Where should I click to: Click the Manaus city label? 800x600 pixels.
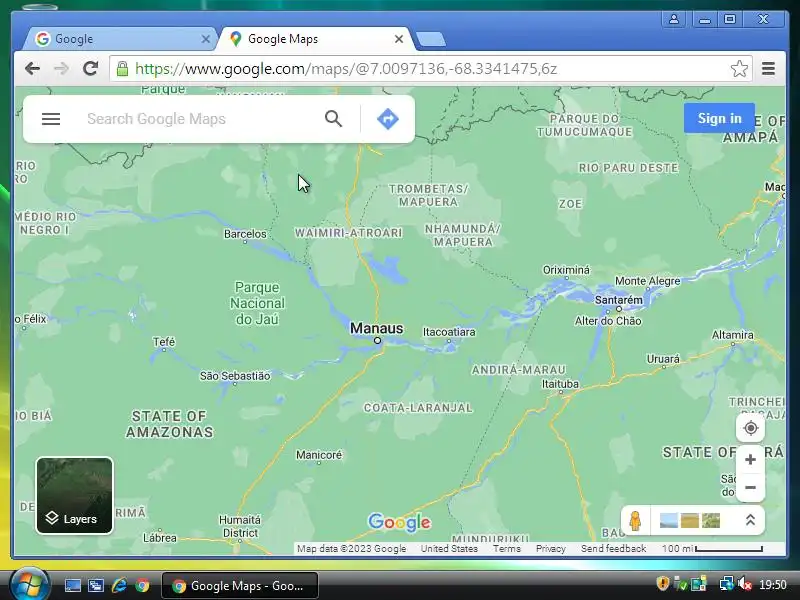(x=377, y=328)
